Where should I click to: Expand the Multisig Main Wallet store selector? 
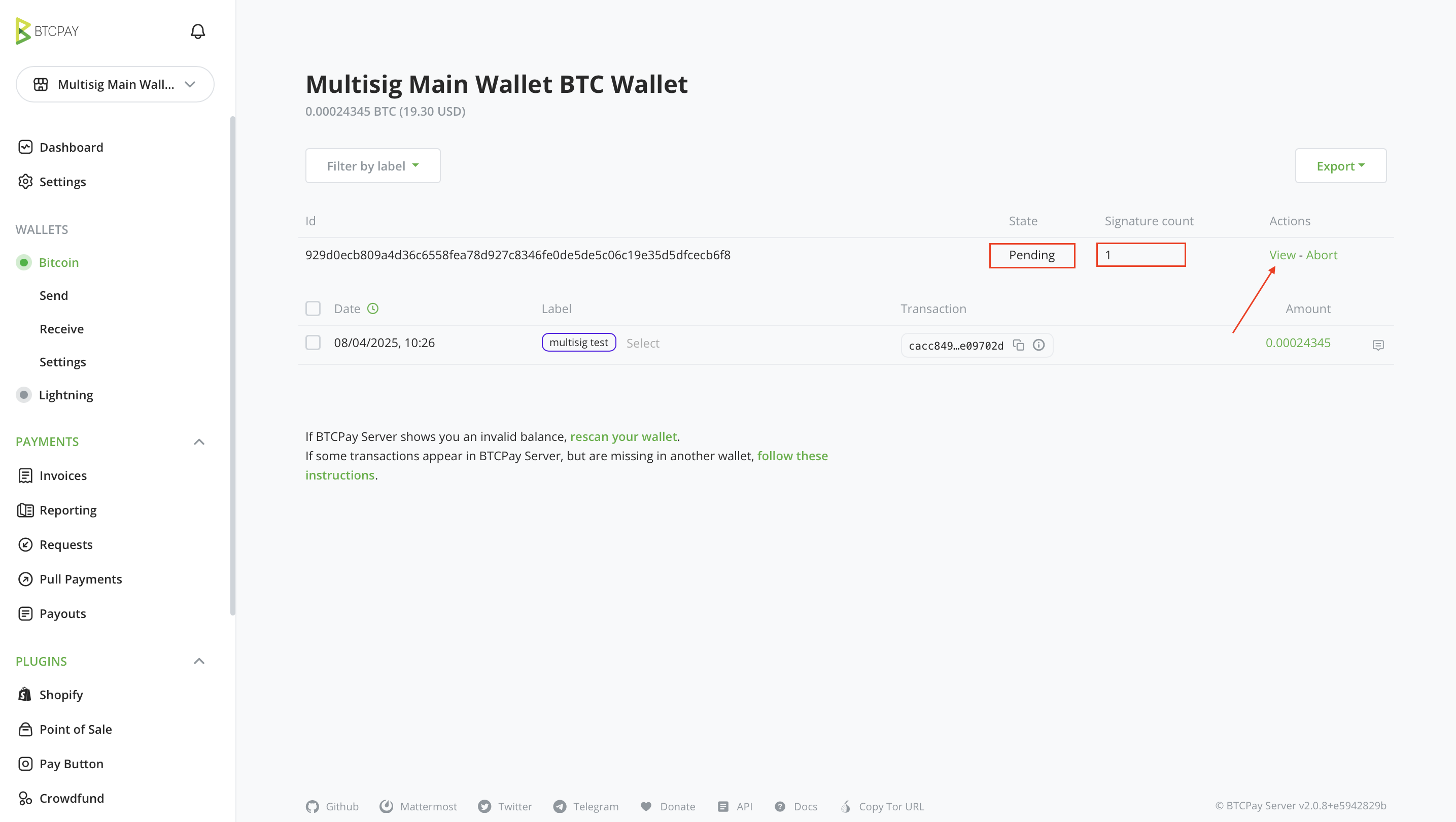tap(115, 84)
